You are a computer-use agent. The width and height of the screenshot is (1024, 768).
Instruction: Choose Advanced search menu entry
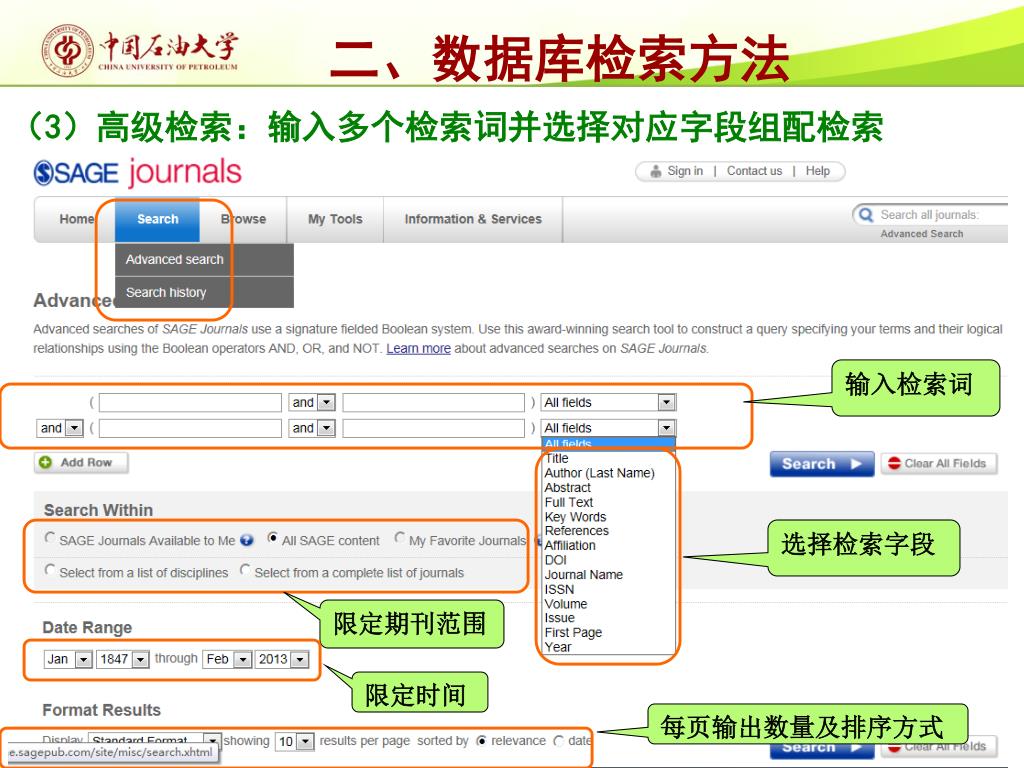(x=204, y=260)
